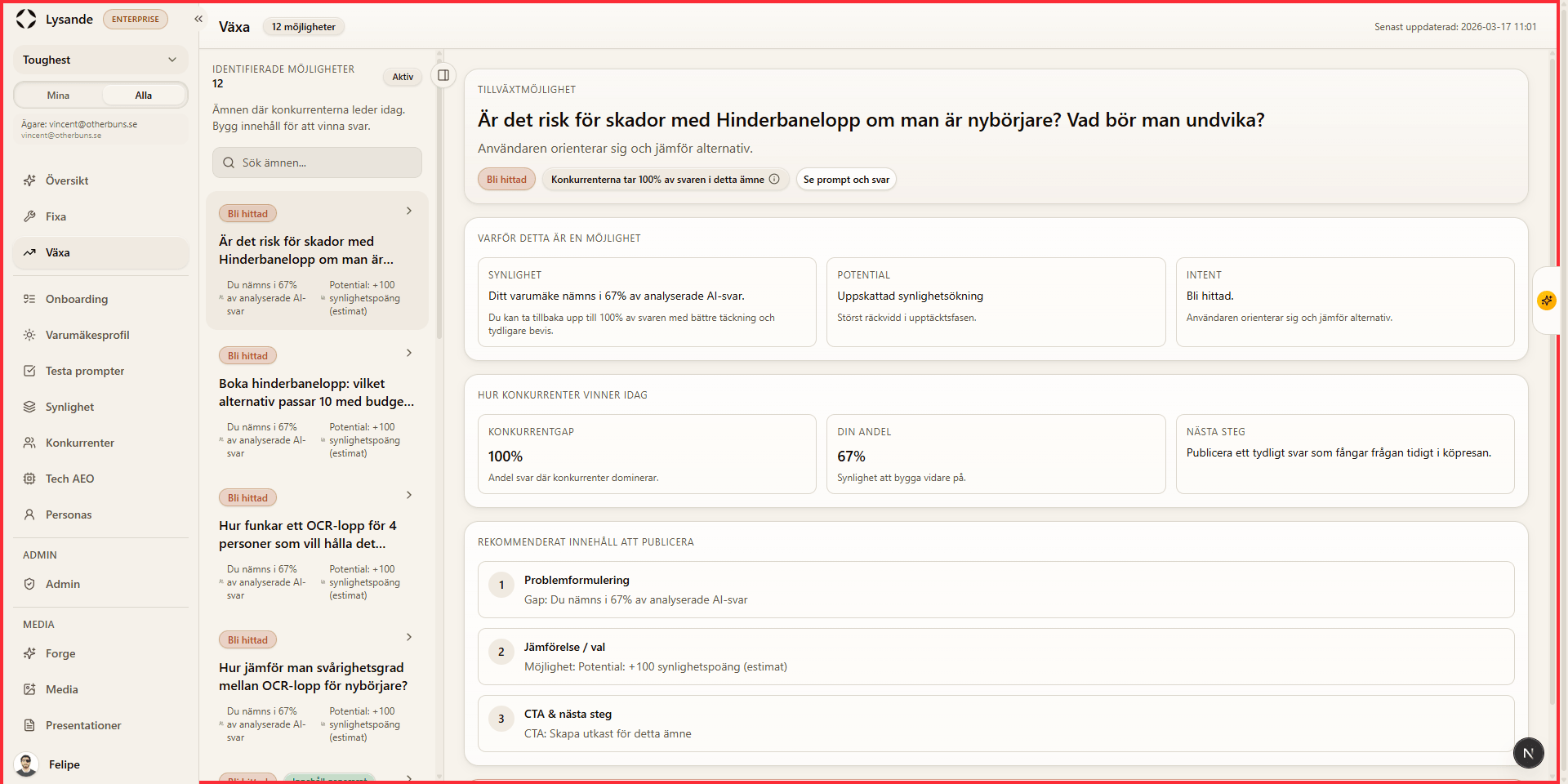Switch the owner filter to Alla

[144, 96]
